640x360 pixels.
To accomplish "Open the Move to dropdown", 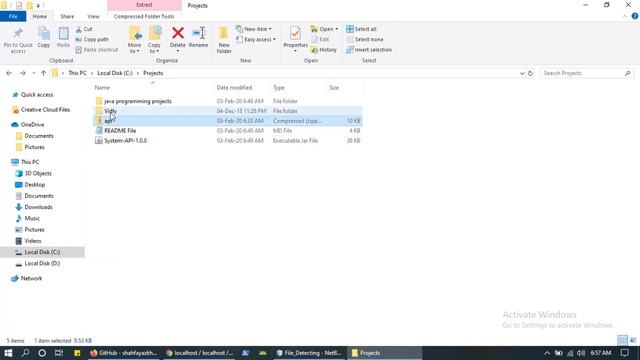I will pyautogui.click(x=135, y=40).
